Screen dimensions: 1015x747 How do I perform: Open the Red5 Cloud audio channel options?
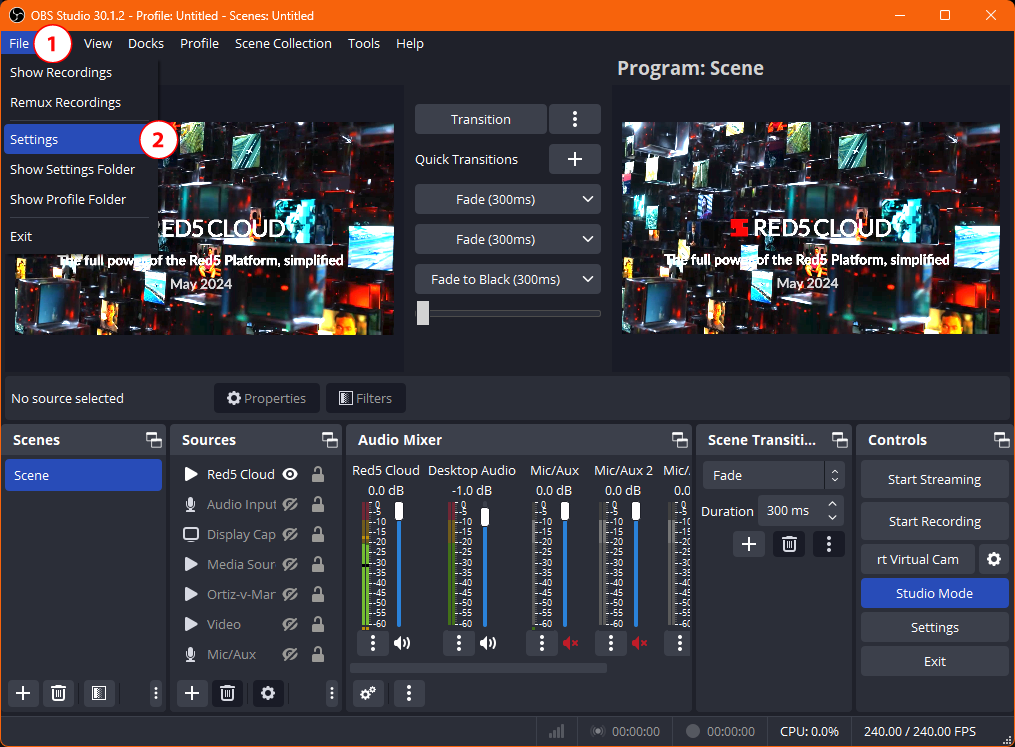[373, 643]
